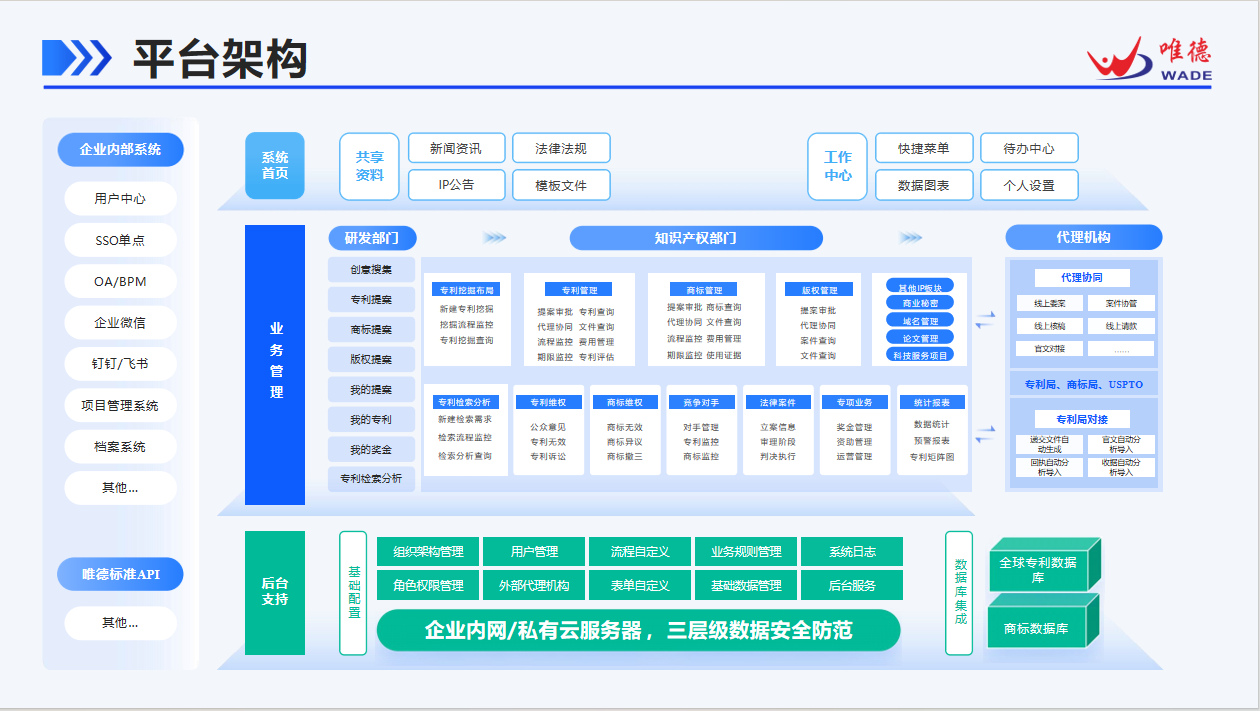Click the OA/BPM item
1260x711 pixels.
coord(120,281)
